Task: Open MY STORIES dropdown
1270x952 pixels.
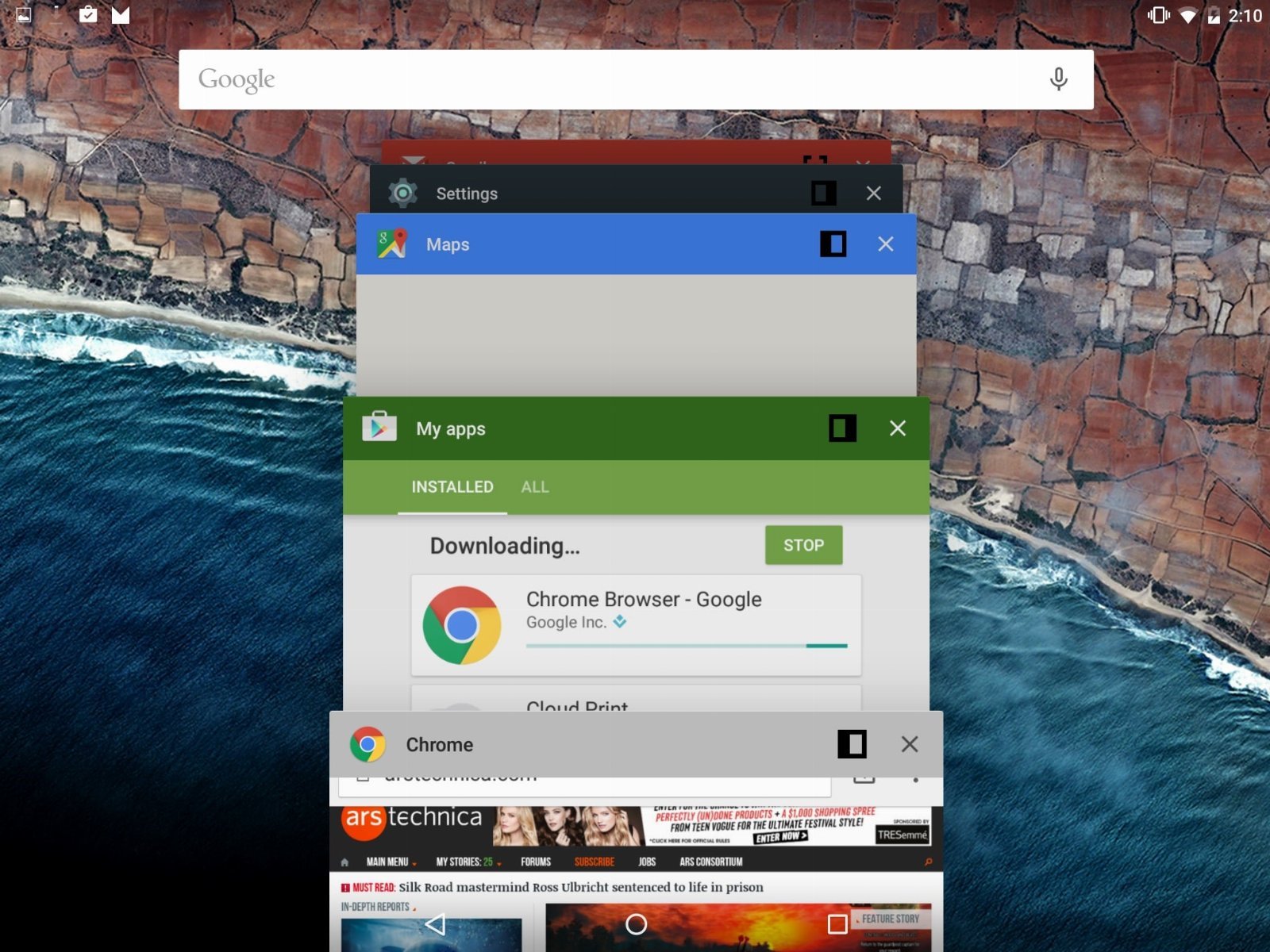Action: point(468,862)
